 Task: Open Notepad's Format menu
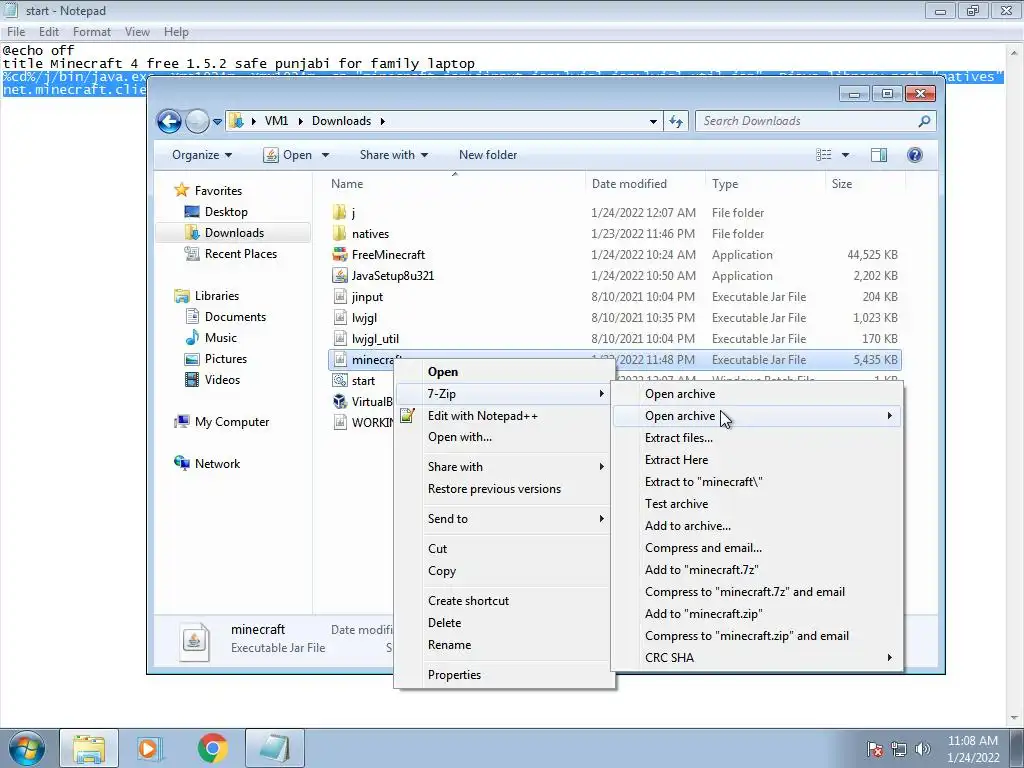91,31
